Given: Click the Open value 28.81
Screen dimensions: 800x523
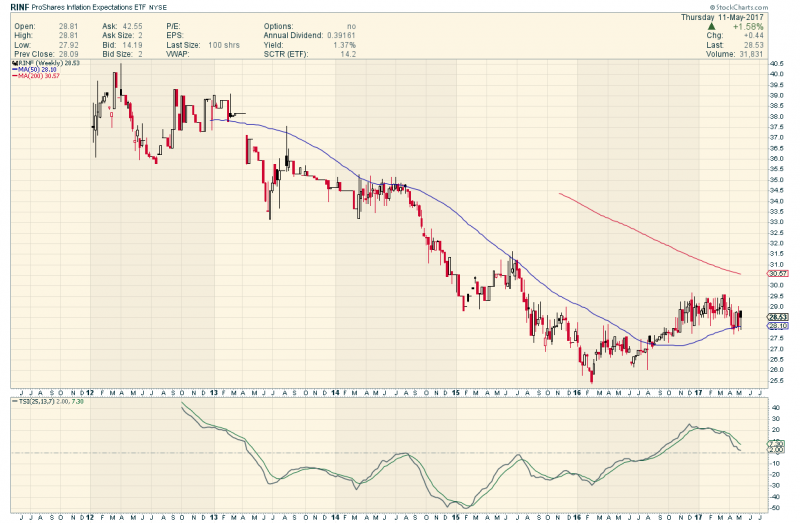Looking at the screenshot, I should click(x=68, y=26).
